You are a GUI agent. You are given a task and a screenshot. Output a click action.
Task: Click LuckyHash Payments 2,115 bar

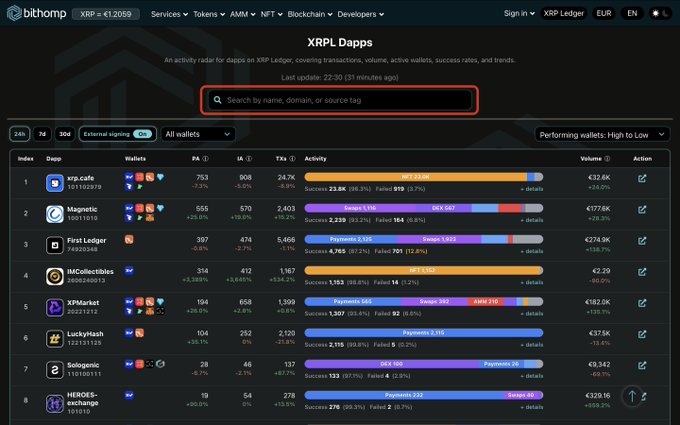click(424, 333)
